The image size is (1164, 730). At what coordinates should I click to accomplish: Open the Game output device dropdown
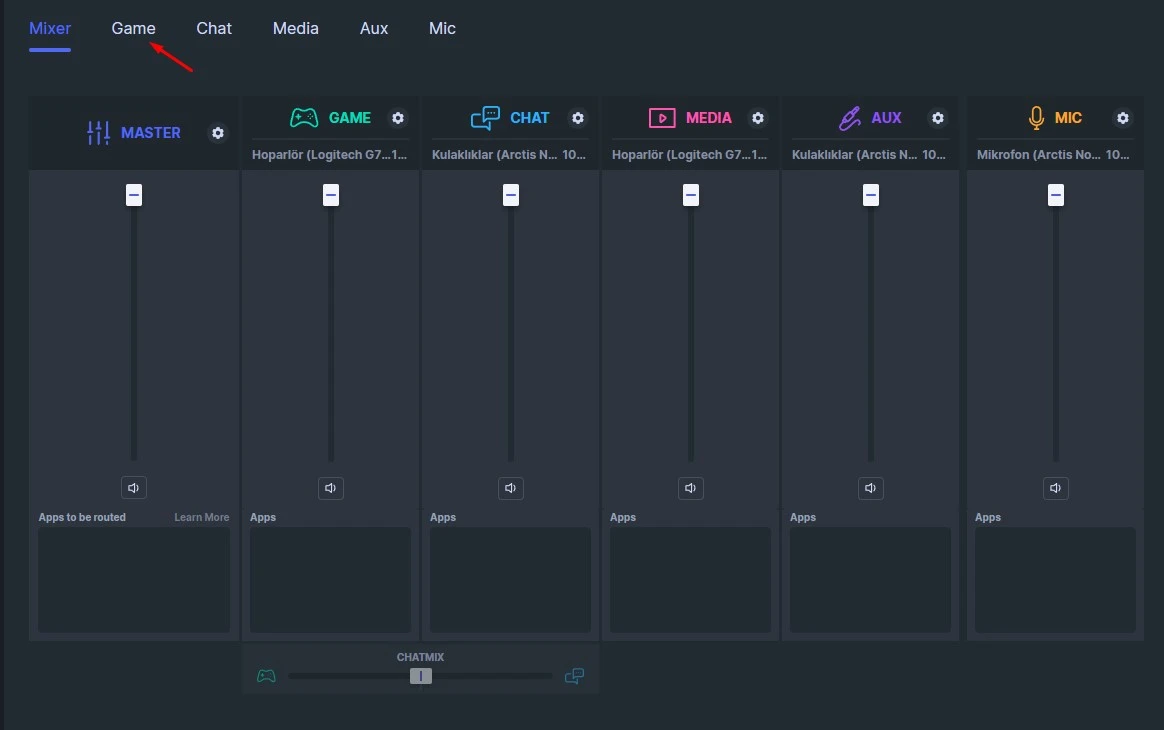(x=330, y=154)
